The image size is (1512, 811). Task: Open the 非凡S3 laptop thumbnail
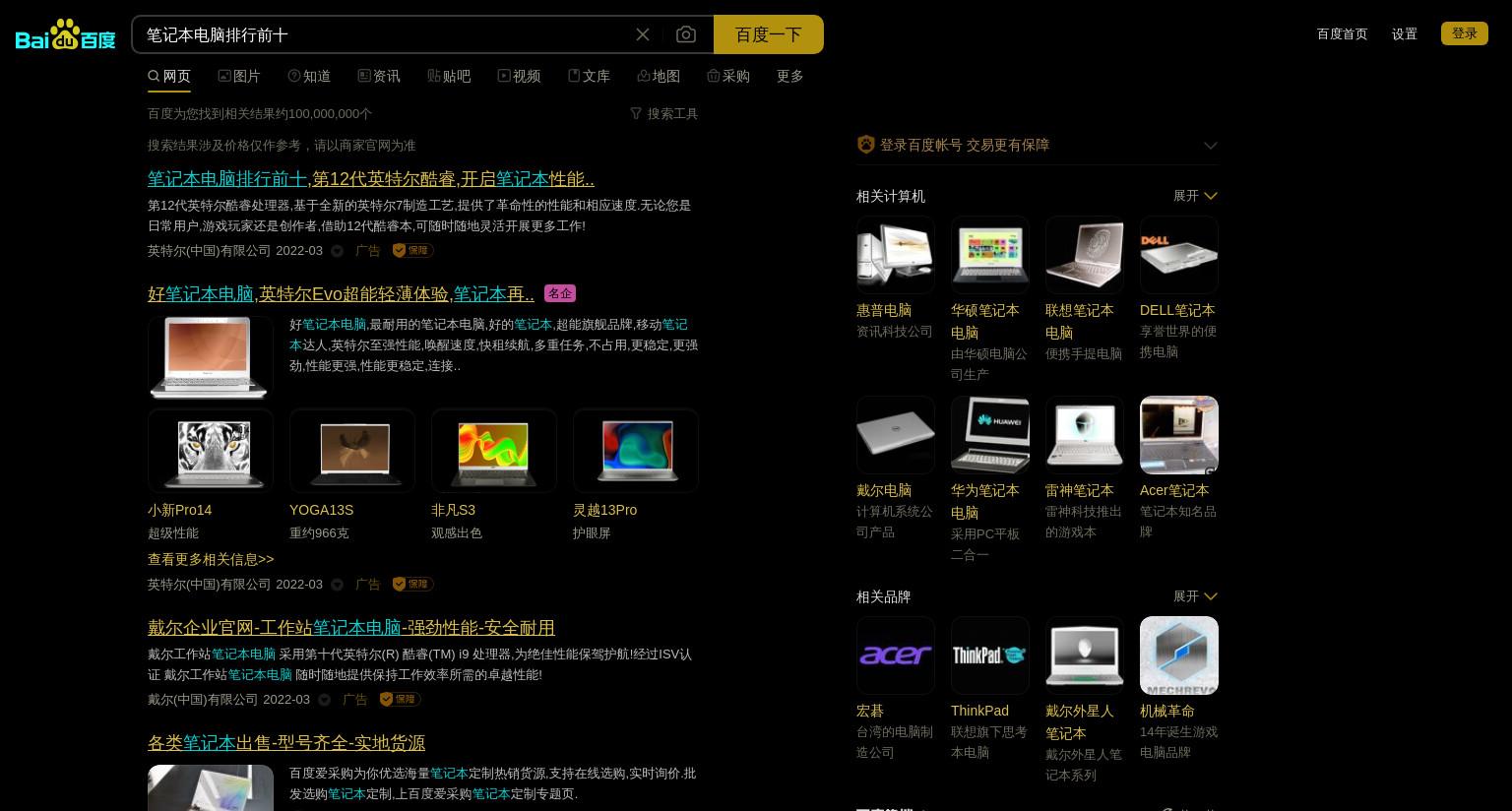coord(494,451)
